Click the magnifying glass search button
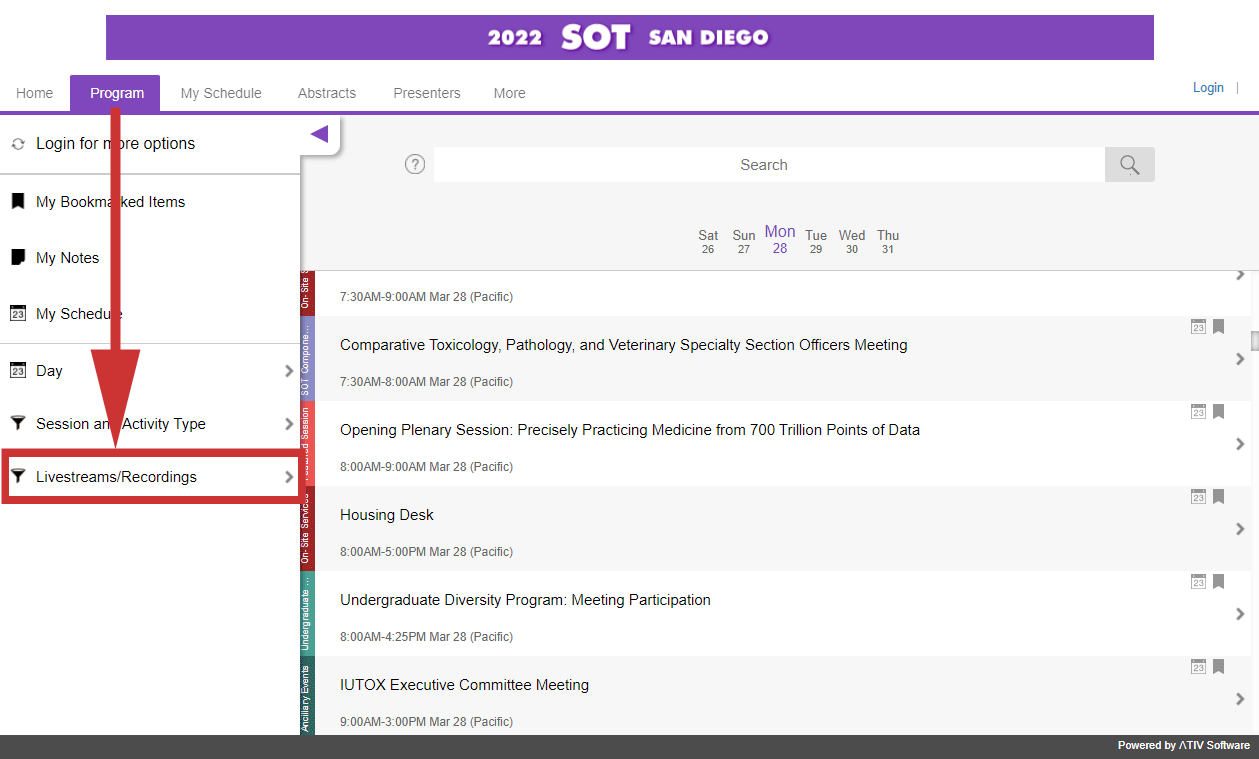Viewport: 1259px width, 759px height. [1129, 165]
